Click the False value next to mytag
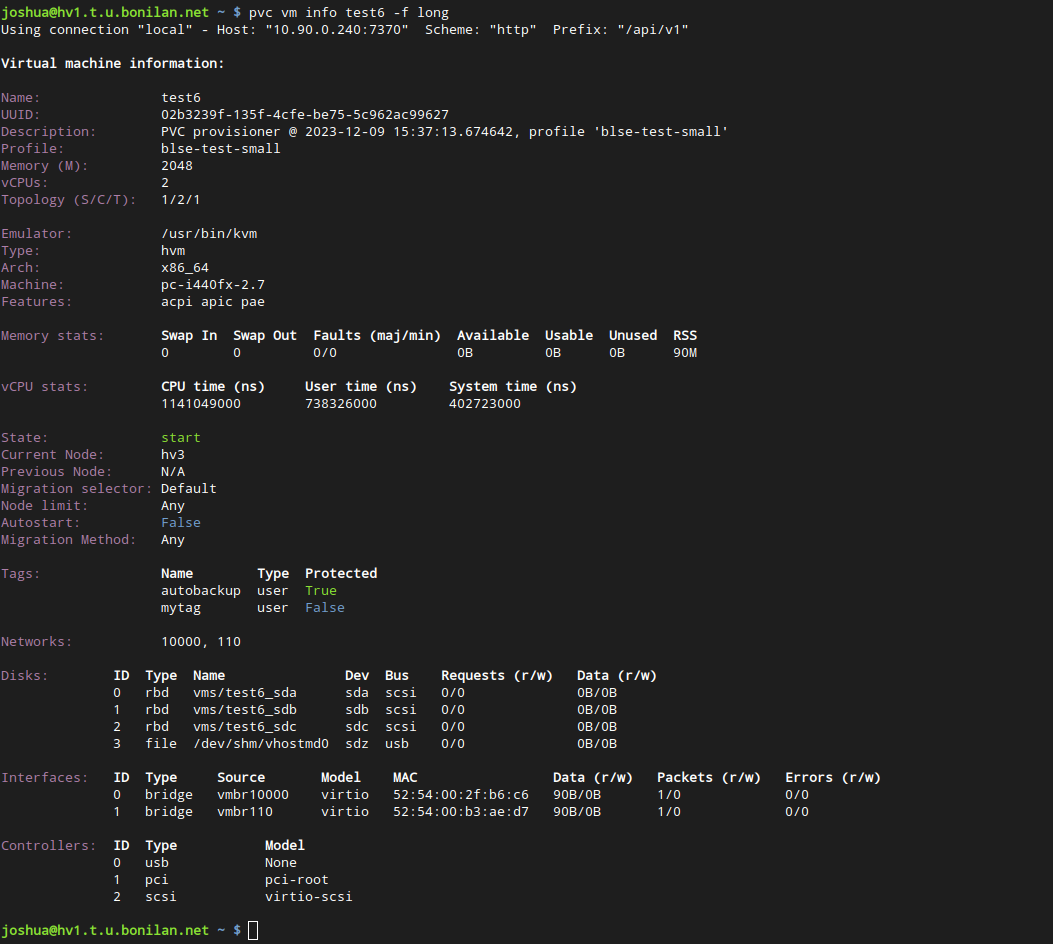 (324, 607)
